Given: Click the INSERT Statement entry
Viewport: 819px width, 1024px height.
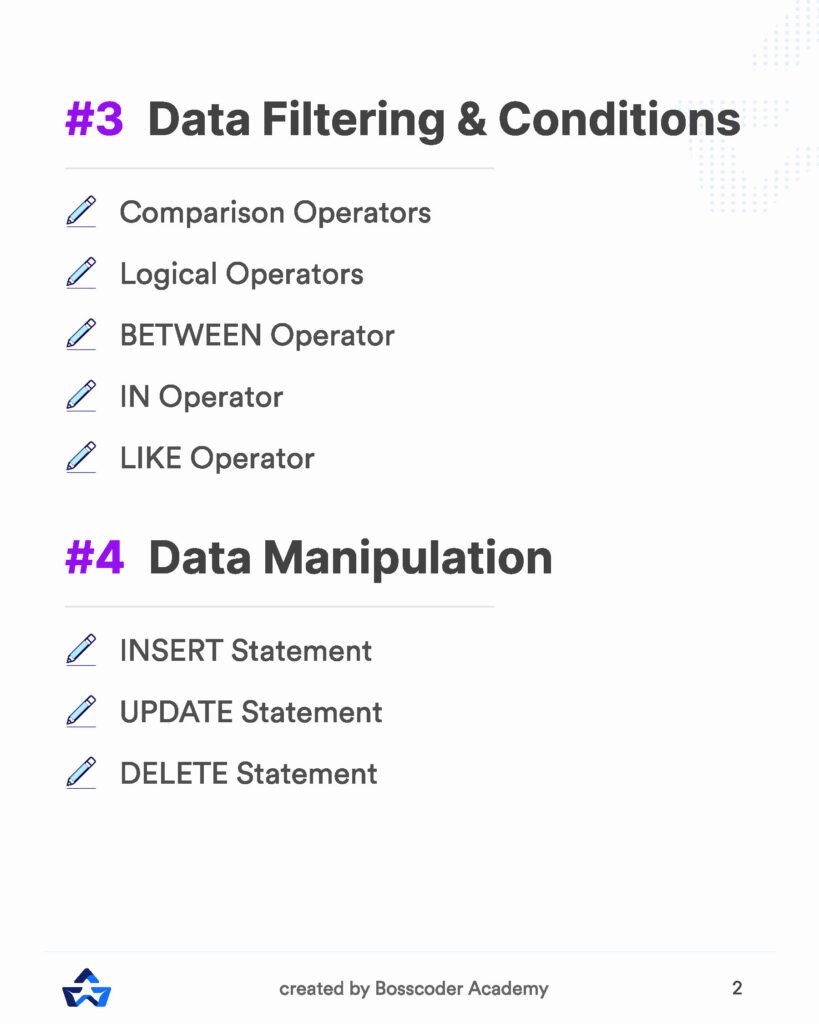Looking at the screenshot, I should click(x=245, y=651).
